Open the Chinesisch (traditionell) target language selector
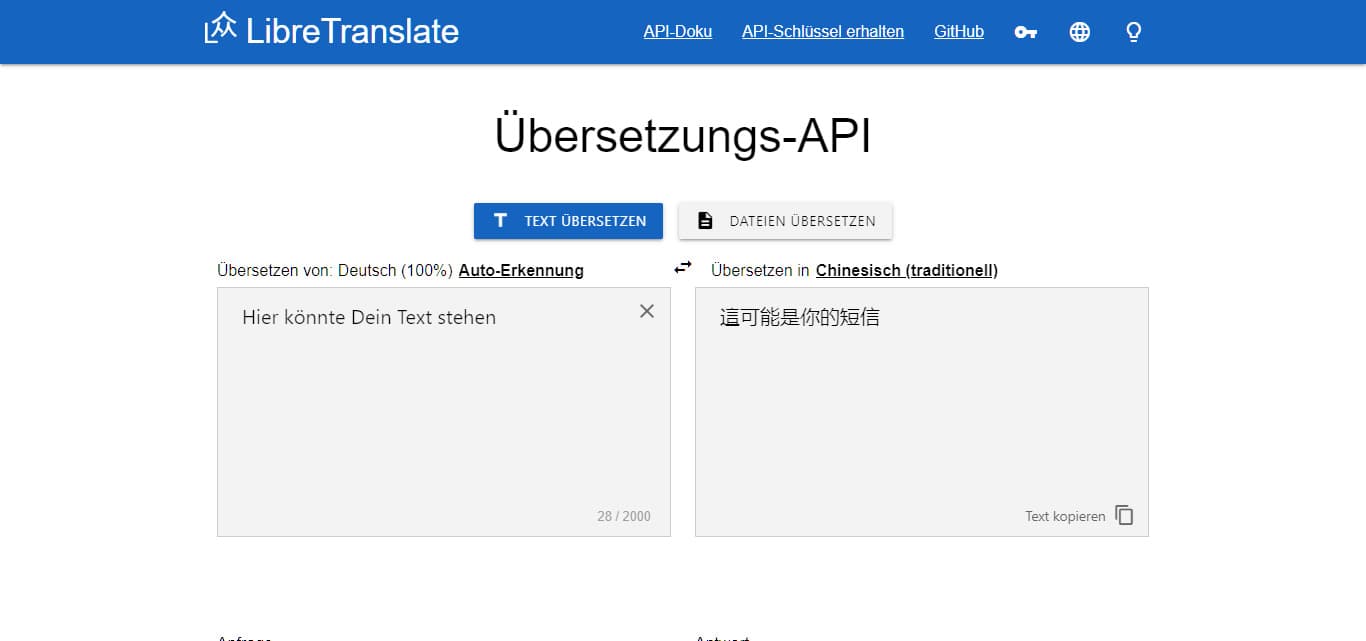The width and height of the screenshot is (1366, 641). 906,270
